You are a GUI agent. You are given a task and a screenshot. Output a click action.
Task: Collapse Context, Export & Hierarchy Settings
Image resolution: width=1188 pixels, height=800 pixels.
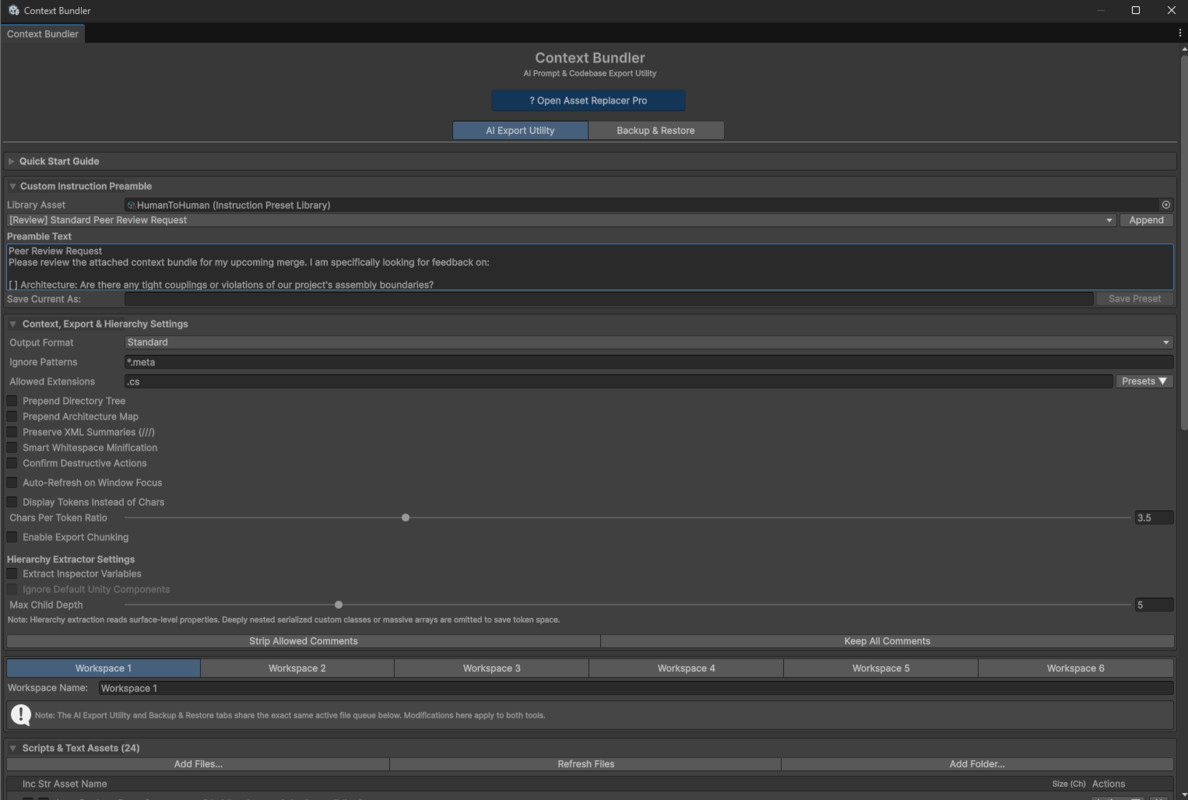(12, 323)
